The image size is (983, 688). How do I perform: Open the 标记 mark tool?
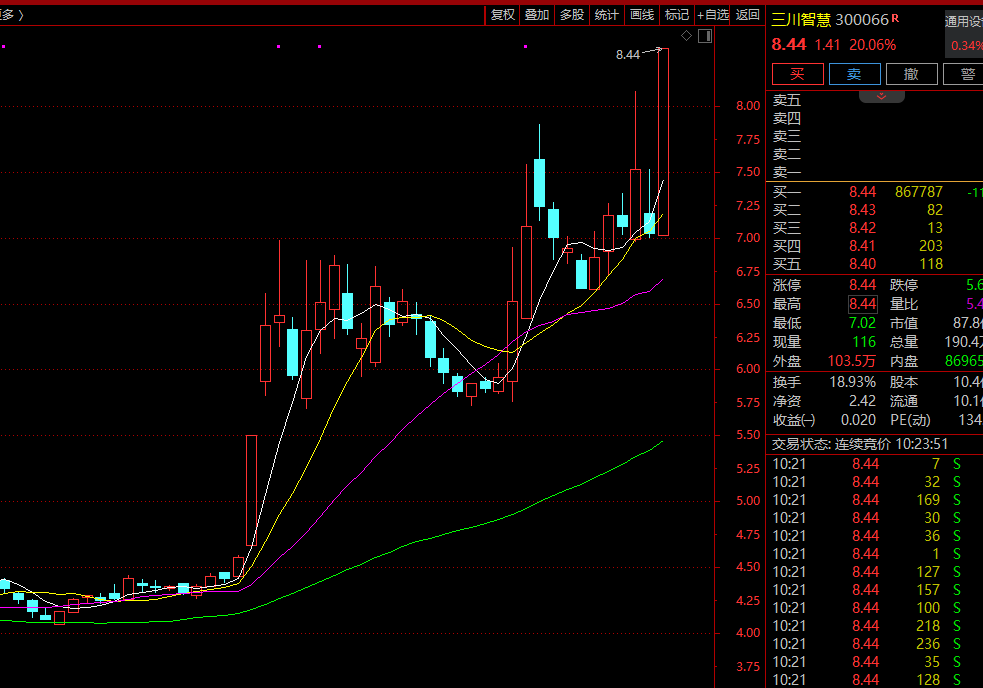coord(677,14)
